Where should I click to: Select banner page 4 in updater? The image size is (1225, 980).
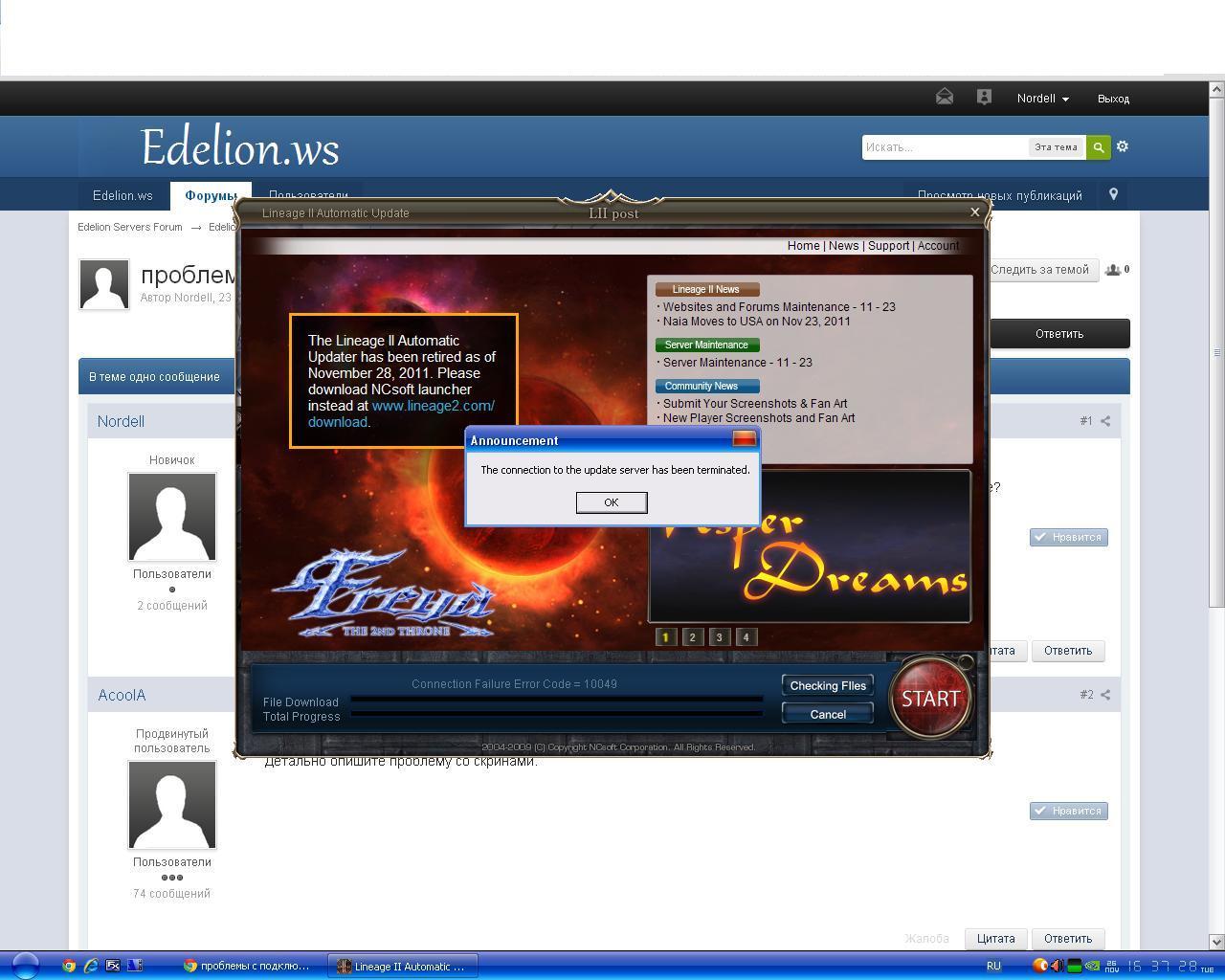[746, 636]
